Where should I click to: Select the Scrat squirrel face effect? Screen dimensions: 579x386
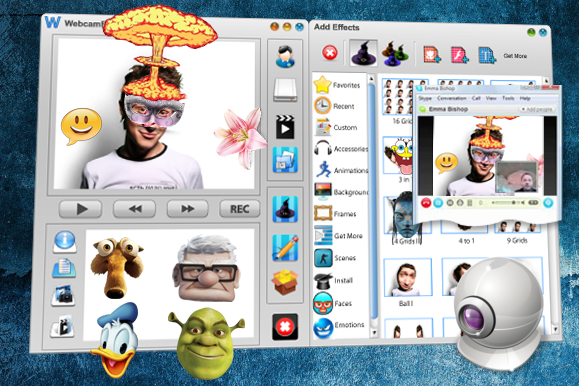point(117,268)
